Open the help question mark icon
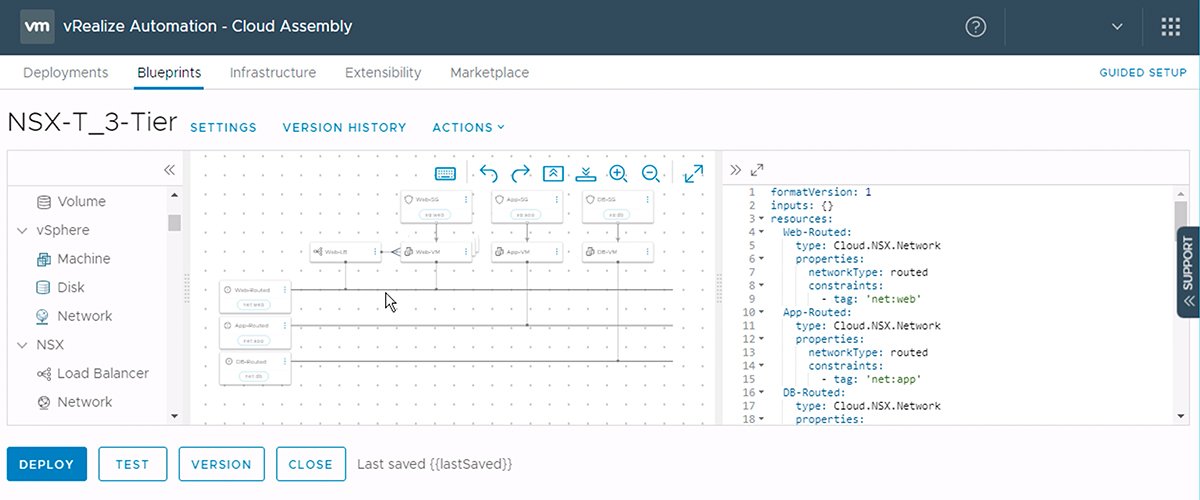 click(976, 27)
